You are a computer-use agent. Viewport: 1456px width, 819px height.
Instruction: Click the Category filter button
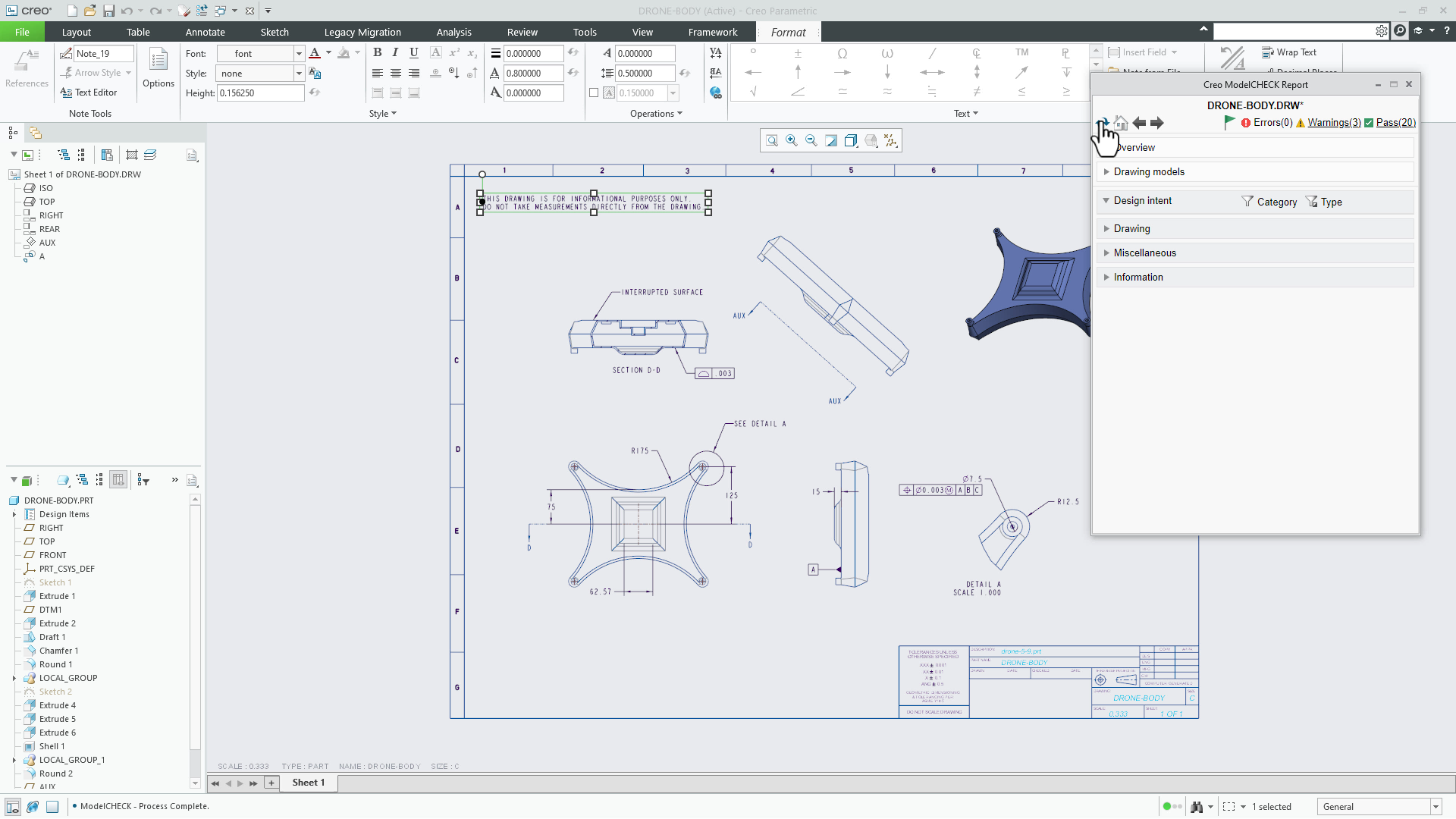[x=1269, y=202]
